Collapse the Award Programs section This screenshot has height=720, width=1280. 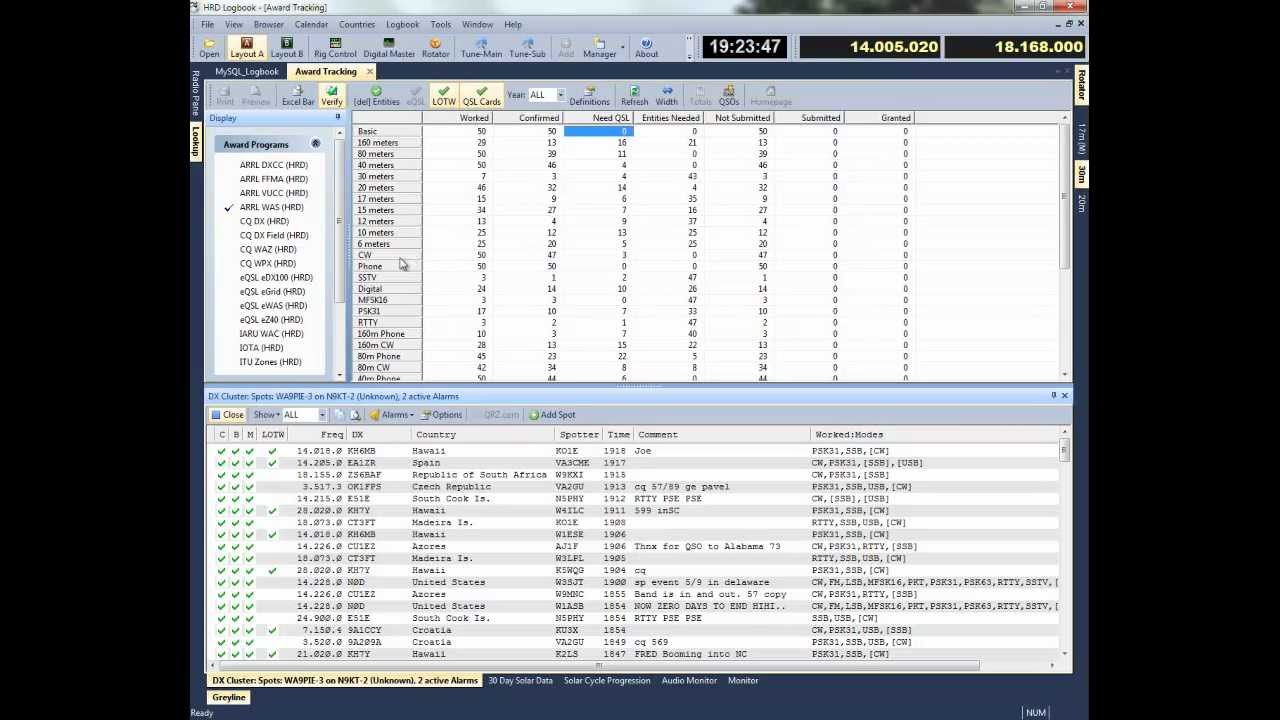[315, 144]
